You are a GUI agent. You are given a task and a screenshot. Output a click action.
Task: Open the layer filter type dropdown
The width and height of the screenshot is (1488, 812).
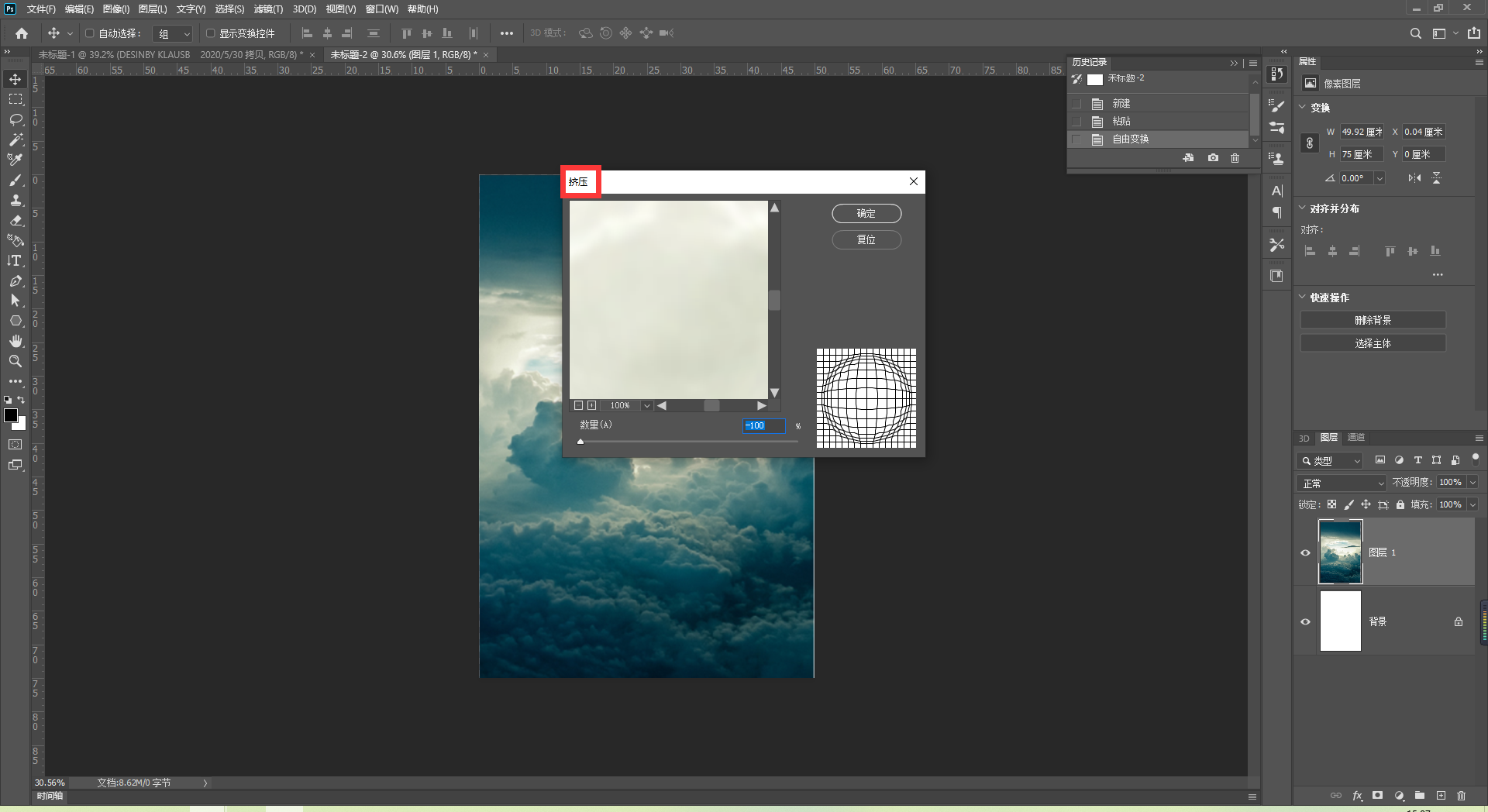pos(1330,461)
